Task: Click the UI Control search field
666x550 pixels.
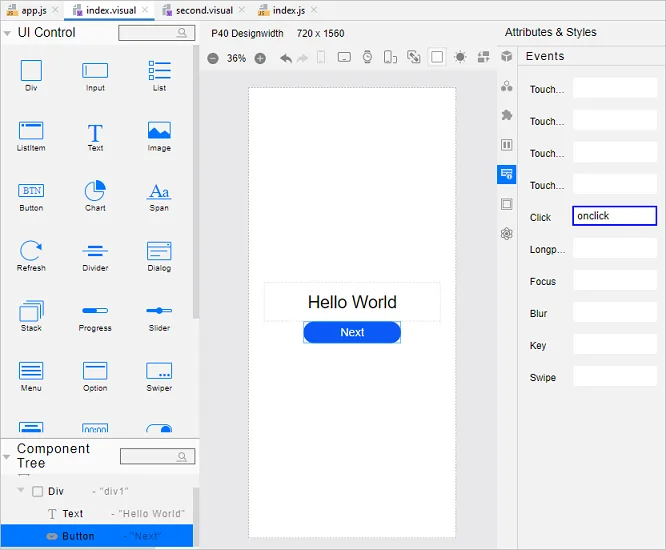Action: click(157, 33)
